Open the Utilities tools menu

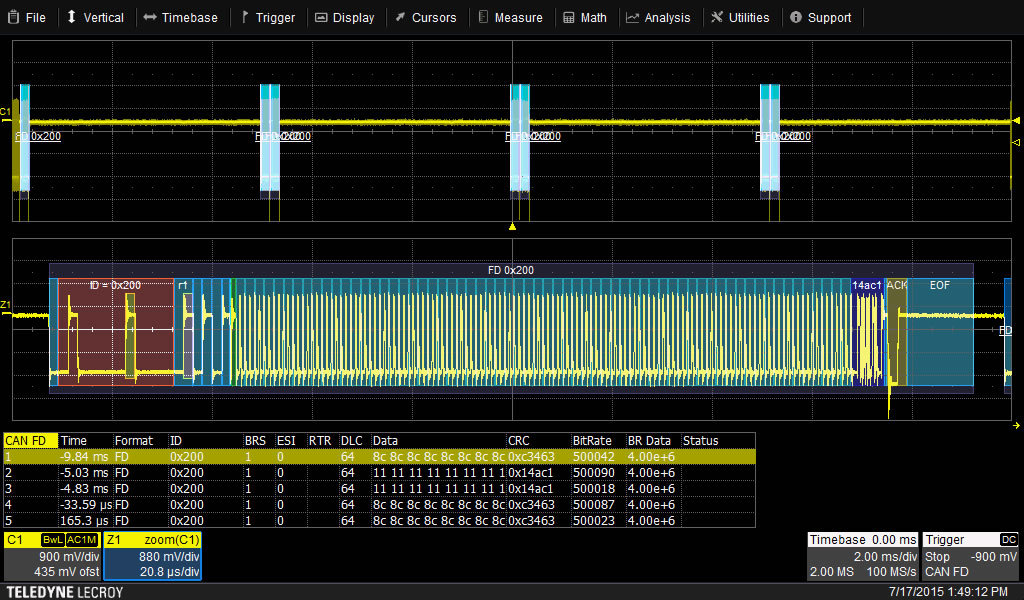pos(740,17)
